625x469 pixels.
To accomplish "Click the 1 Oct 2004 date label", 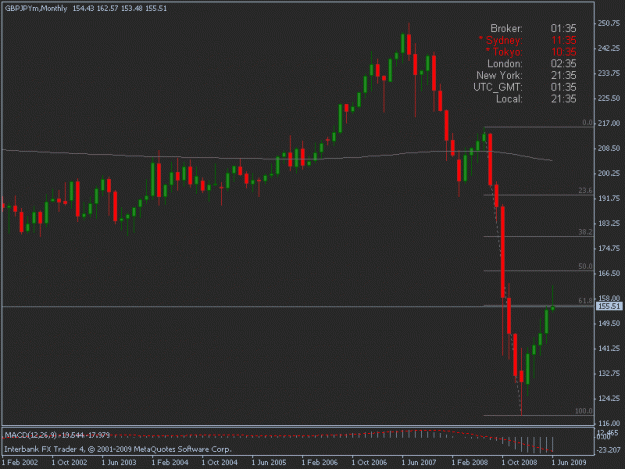I will [220, 462].
